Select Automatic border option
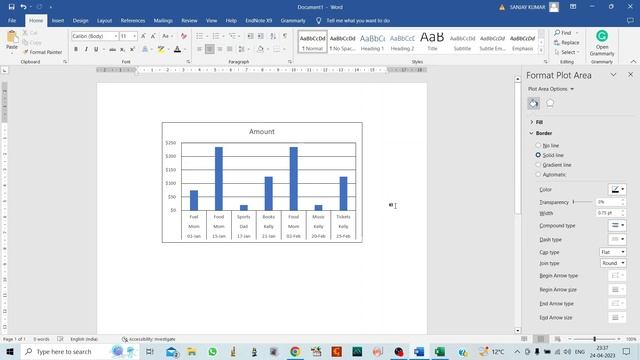640x360 pixels. (x=550, y=175)
